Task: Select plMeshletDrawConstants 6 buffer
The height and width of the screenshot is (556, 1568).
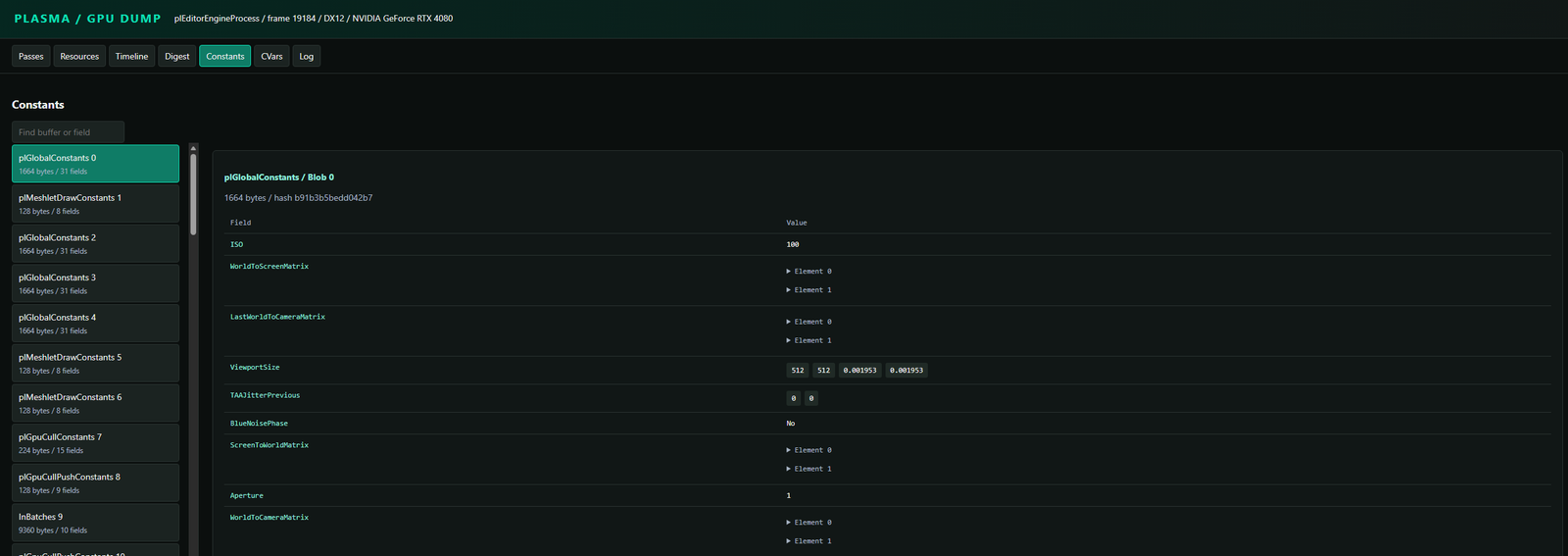Action: pyautogui.click(x=95, y=403)
